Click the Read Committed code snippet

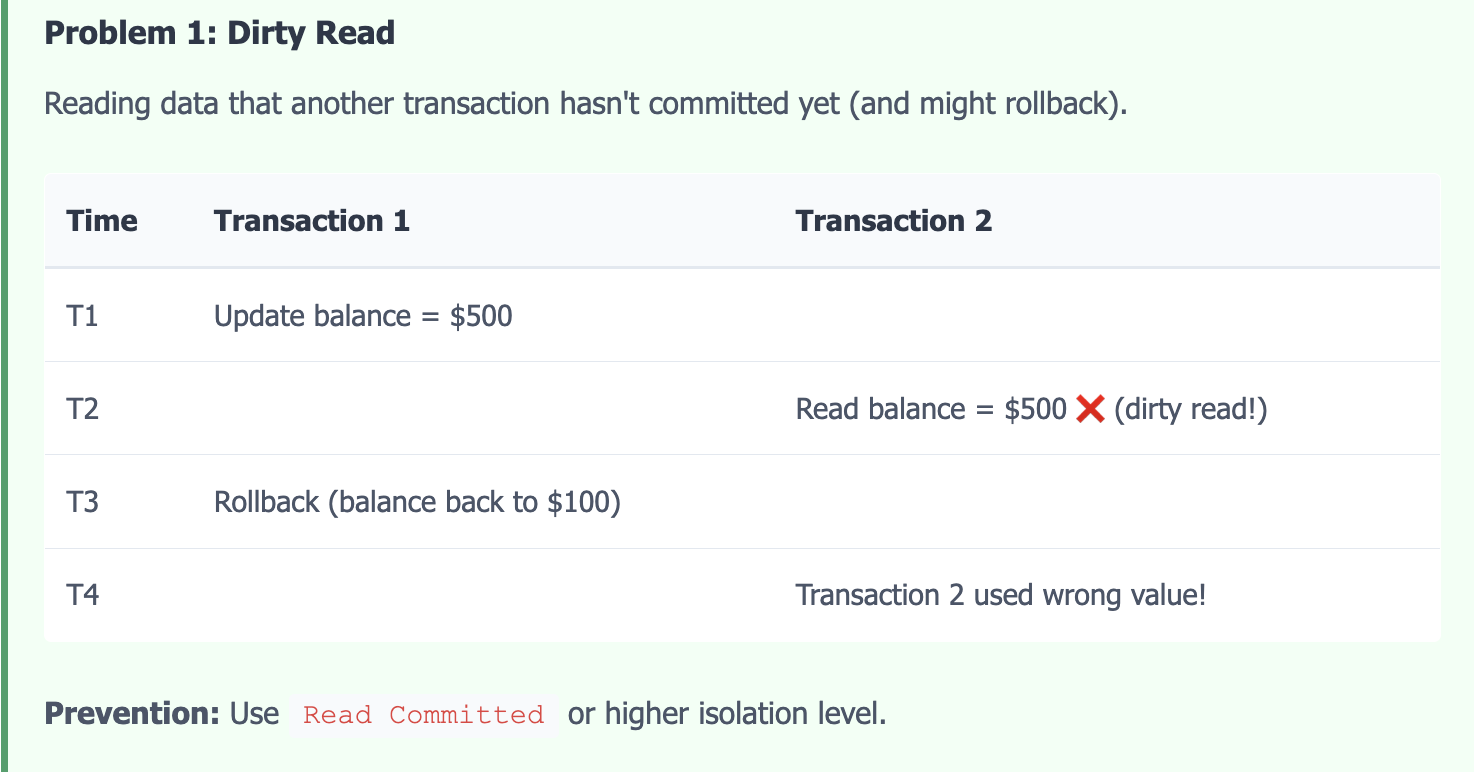point(424,715)
